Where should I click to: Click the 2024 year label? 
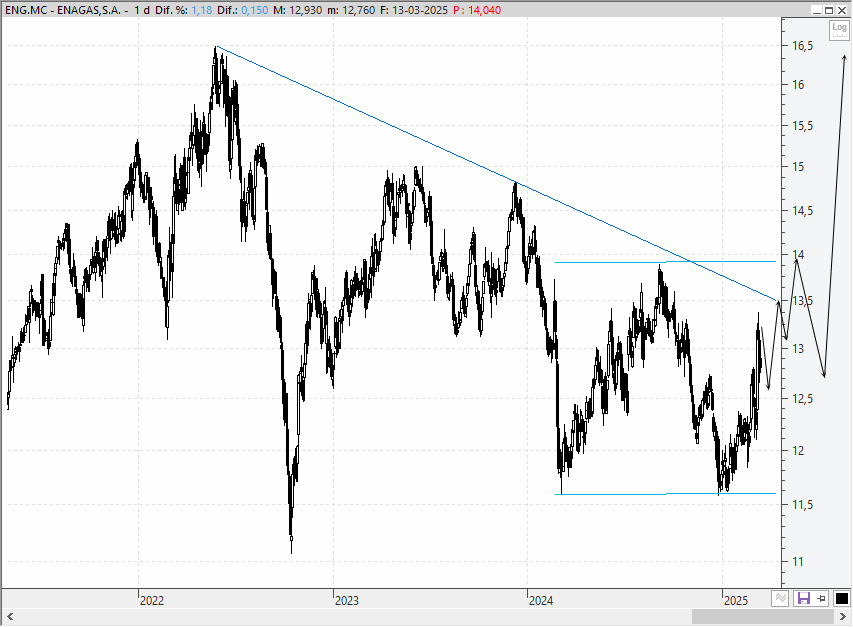click(541, 600)
